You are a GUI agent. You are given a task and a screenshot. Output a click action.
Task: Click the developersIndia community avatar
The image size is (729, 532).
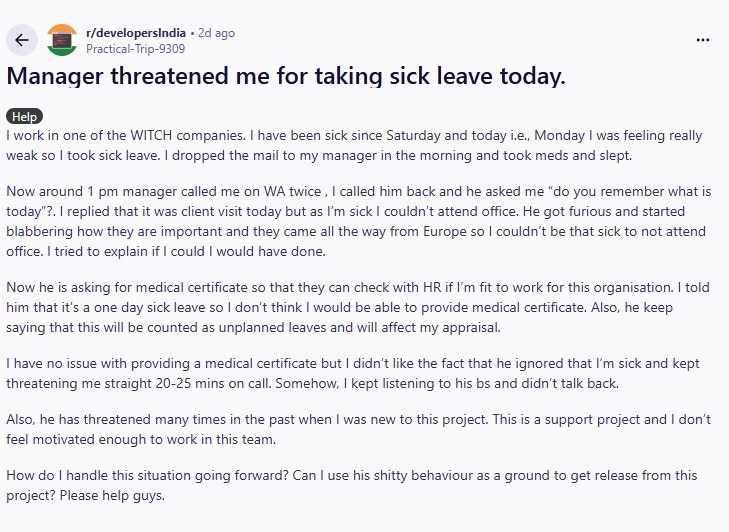tap(62, 40)
